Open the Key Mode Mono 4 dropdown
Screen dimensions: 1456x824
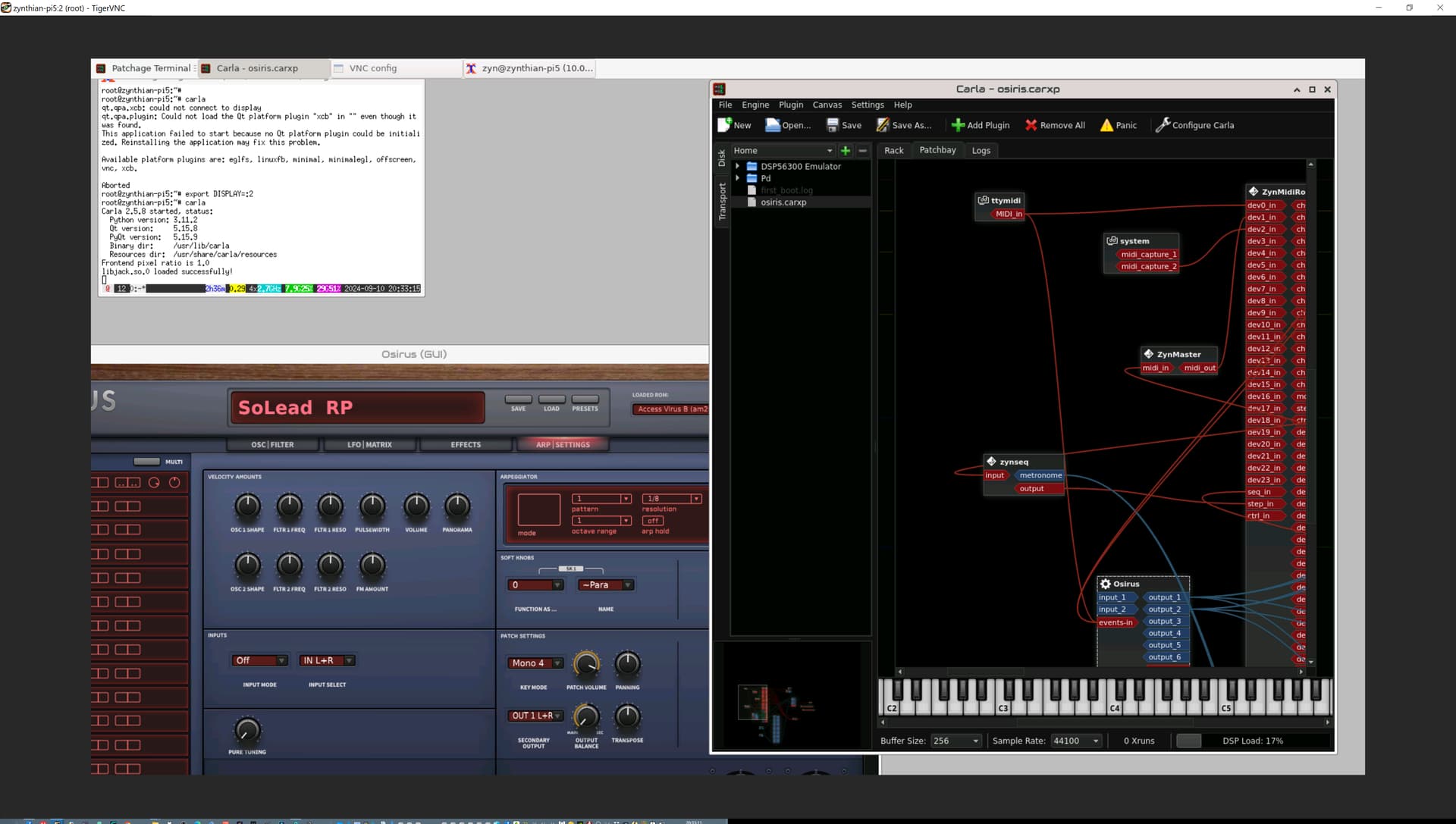(x=535, y=663)
